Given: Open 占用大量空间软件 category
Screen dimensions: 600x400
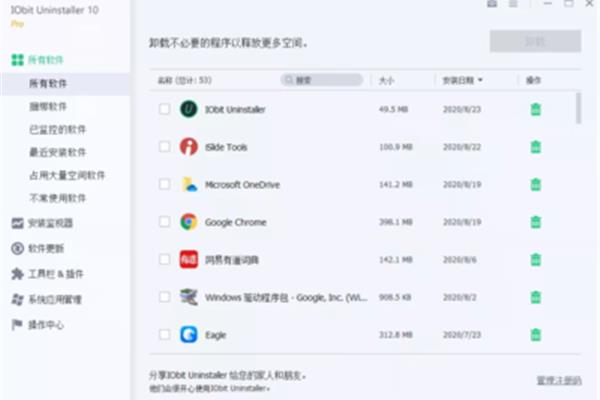Looking at the screenshot, I should (67, 175).
